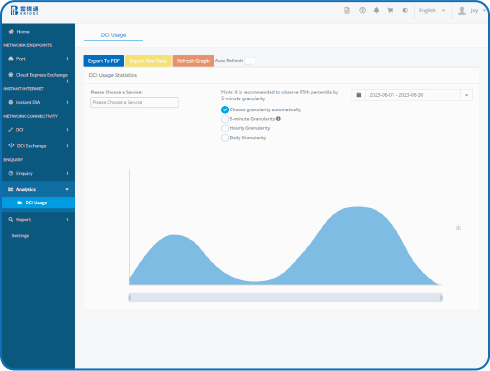Click the chart zoom range slider bar
The height and width of the screenshot is (371, 490).
pos(285,298)
